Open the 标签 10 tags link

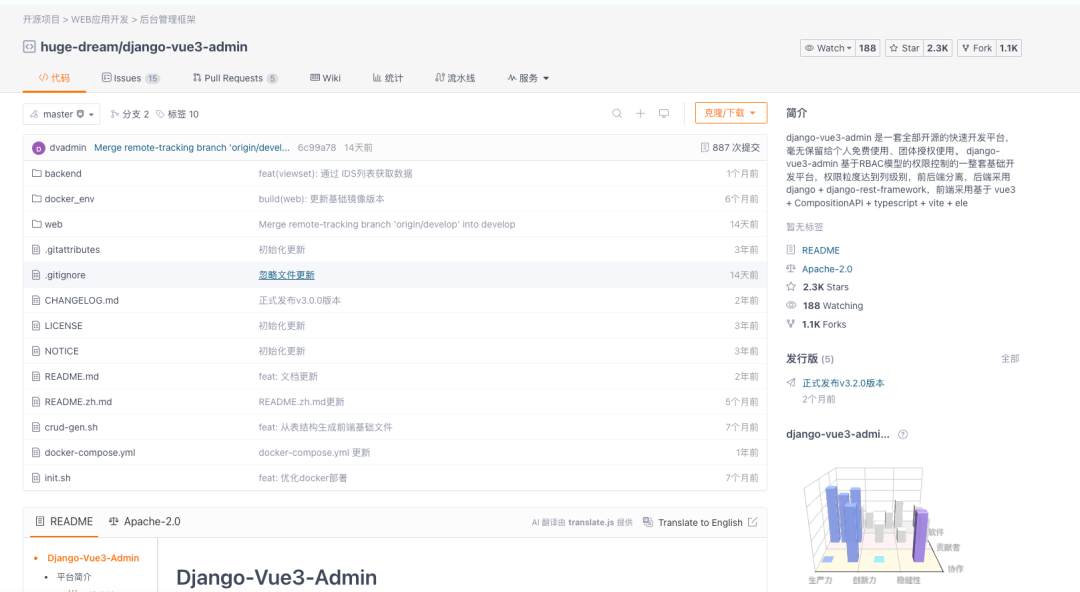pyautogui.click(x=177, y=114)
